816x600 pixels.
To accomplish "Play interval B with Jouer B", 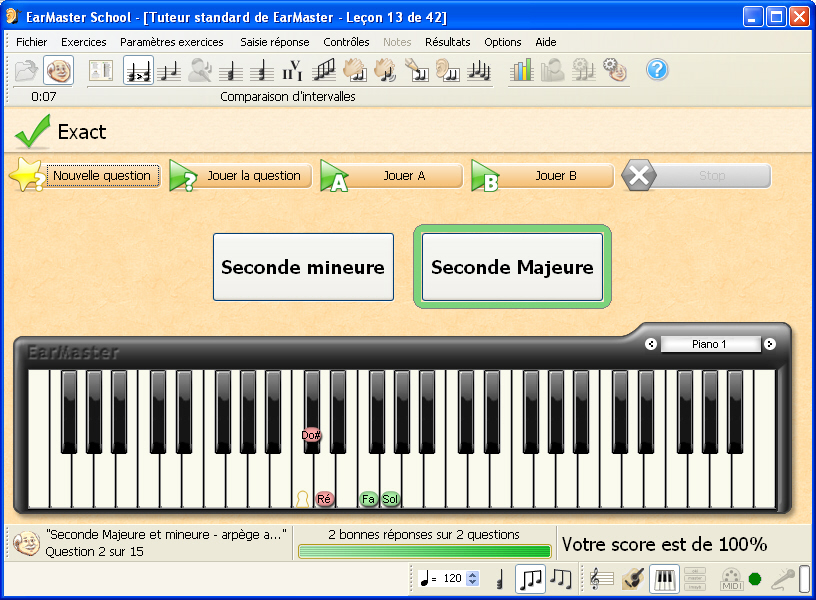I will pyautogui.click(x=543, y=176).
